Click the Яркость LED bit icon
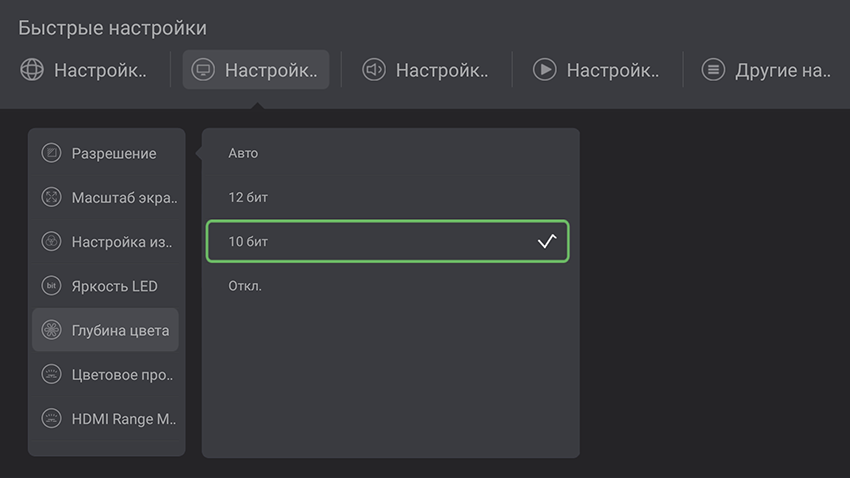 click(52, 286)
